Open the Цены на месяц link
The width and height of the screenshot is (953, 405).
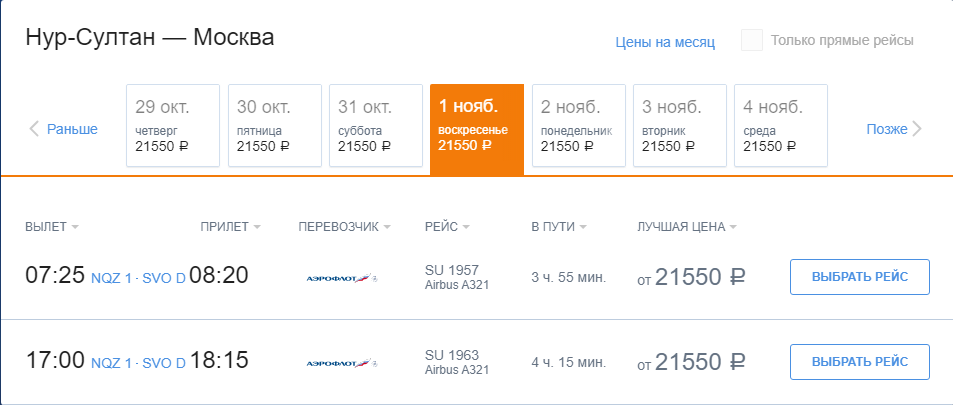(665, 42)
